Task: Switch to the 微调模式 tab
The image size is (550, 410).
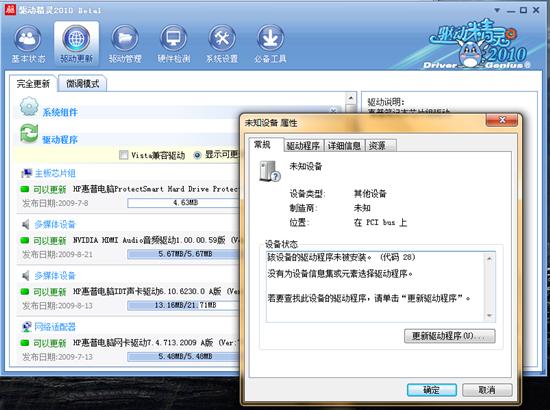Action: (82, 83)
